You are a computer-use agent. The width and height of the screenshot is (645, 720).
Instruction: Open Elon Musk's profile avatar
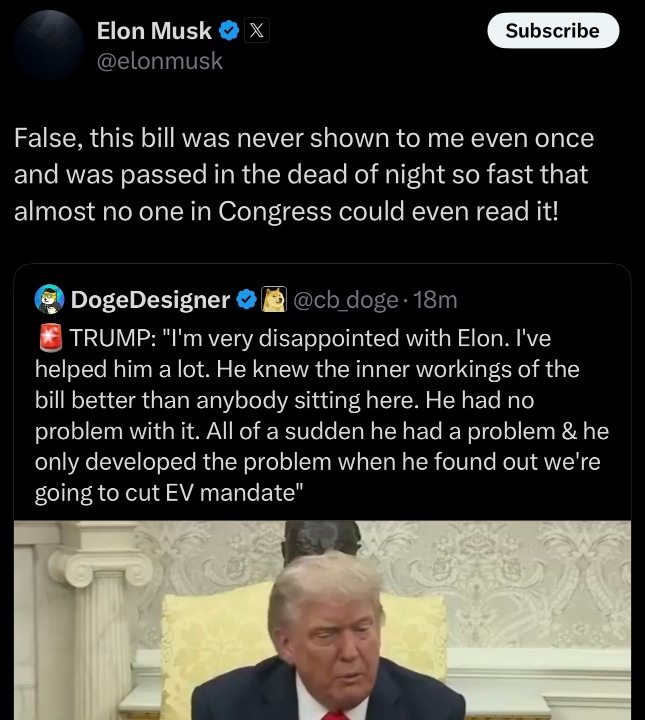coord(48,45)
